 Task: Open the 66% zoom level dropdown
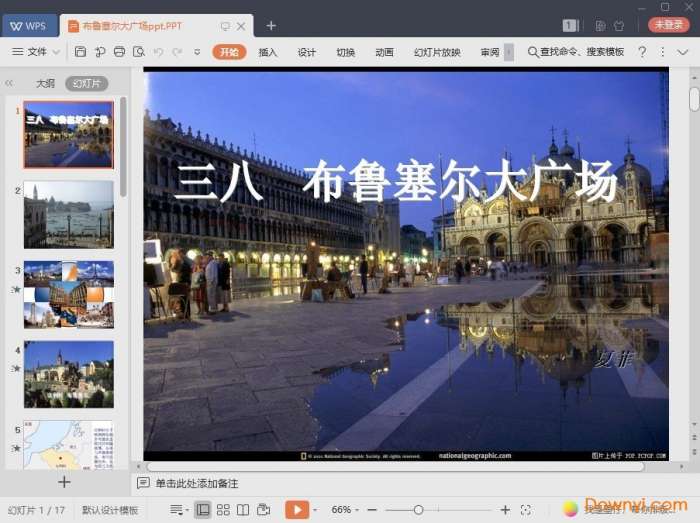347,510
